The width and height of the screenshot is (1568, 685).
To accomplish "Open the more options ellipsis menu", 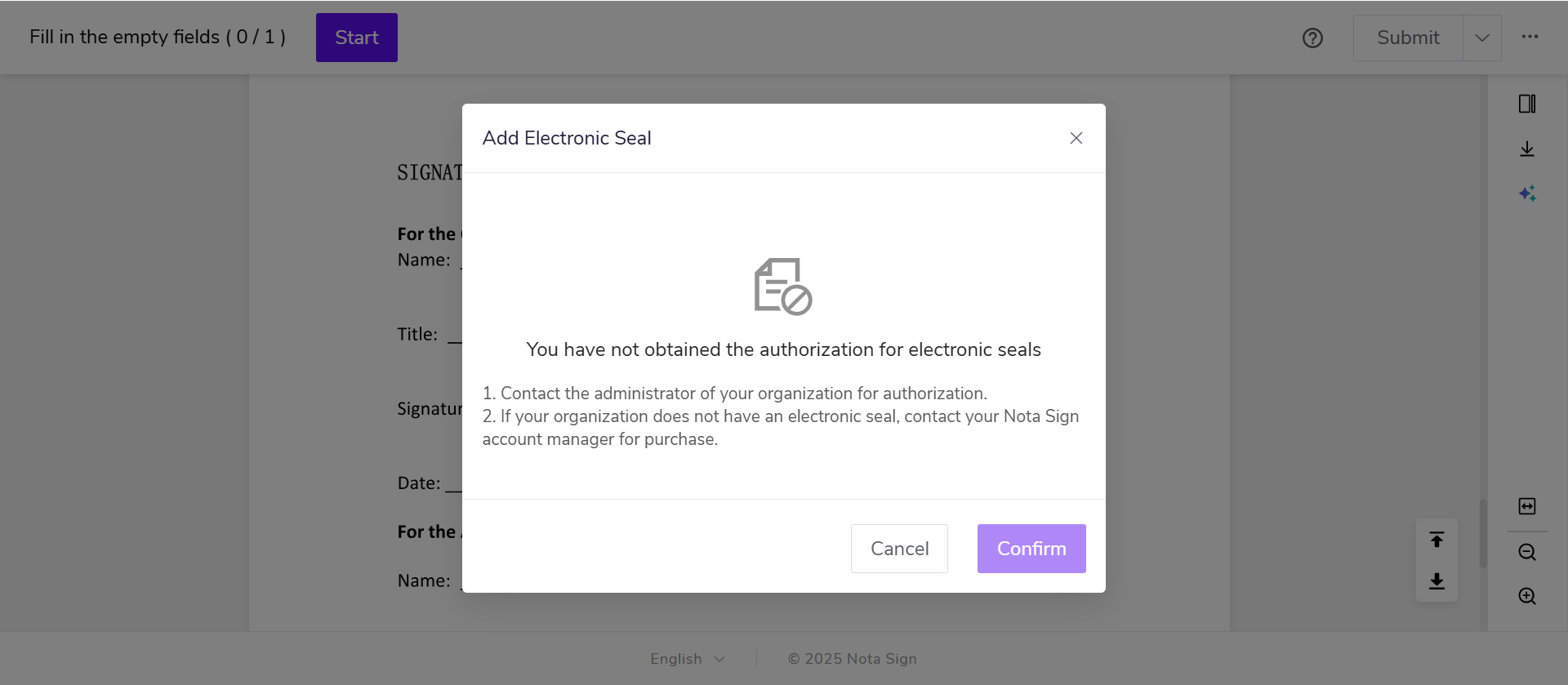I will 1530,37.
